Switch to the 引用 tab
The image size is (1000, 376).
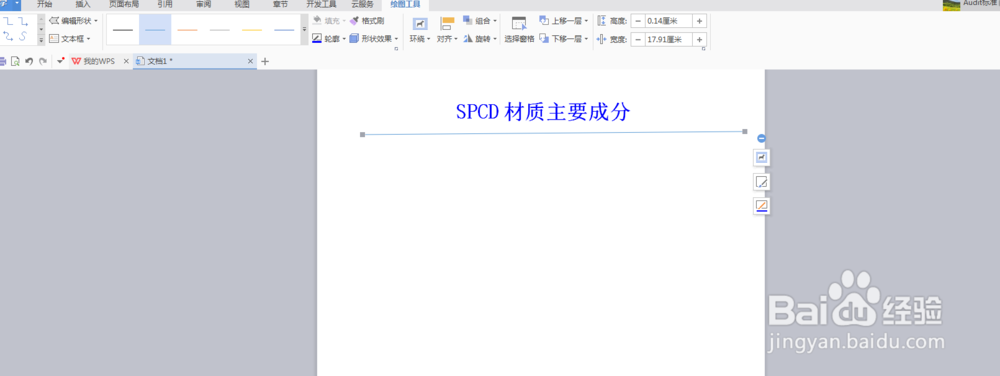point(165,4)
